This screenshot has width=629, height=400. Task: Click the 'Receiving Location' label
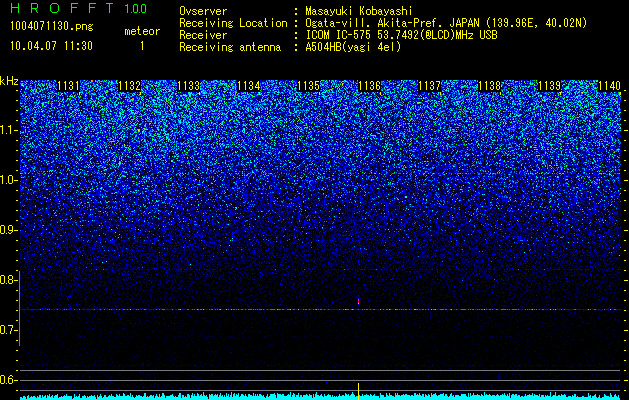click(233, 24)
